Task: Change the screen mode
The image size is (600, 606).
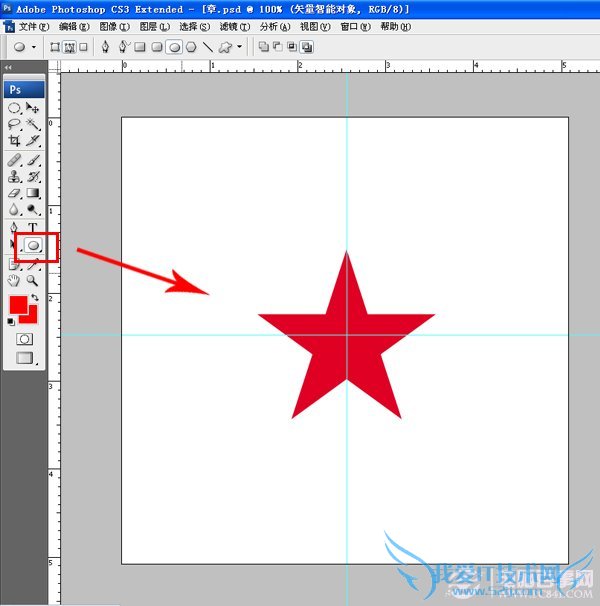Action: [x=25, y=358]
